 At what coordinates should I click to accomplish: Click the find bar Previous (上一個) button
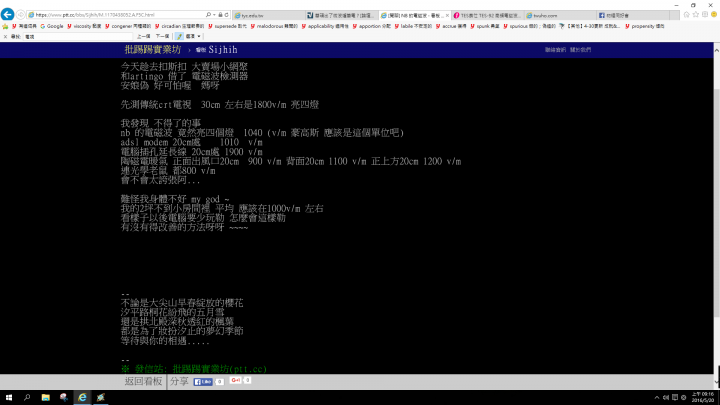pyautogui.click(x=143, y=36)
